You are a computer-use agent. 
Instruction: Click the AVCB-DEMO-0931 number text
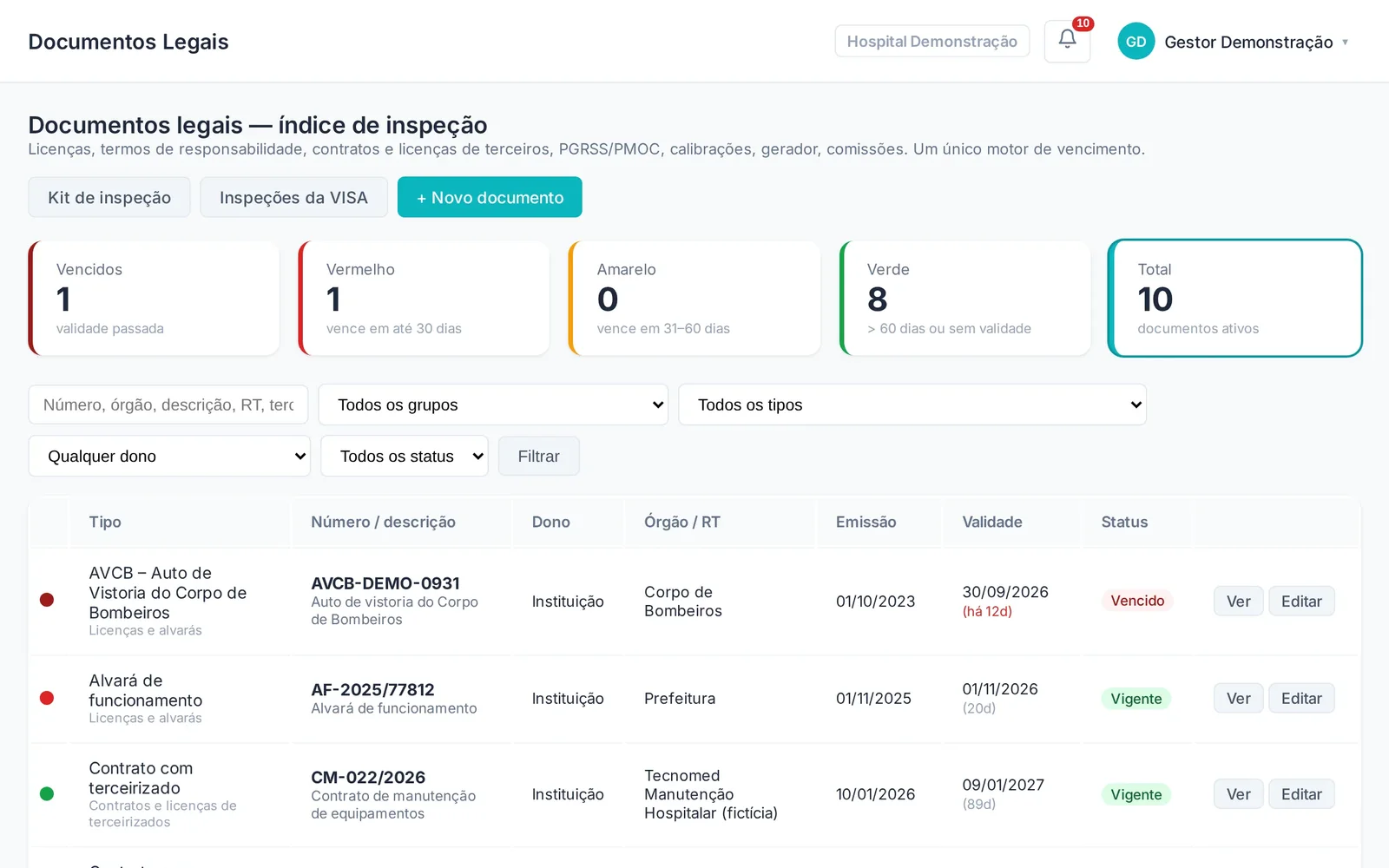[x=385, y=583]
